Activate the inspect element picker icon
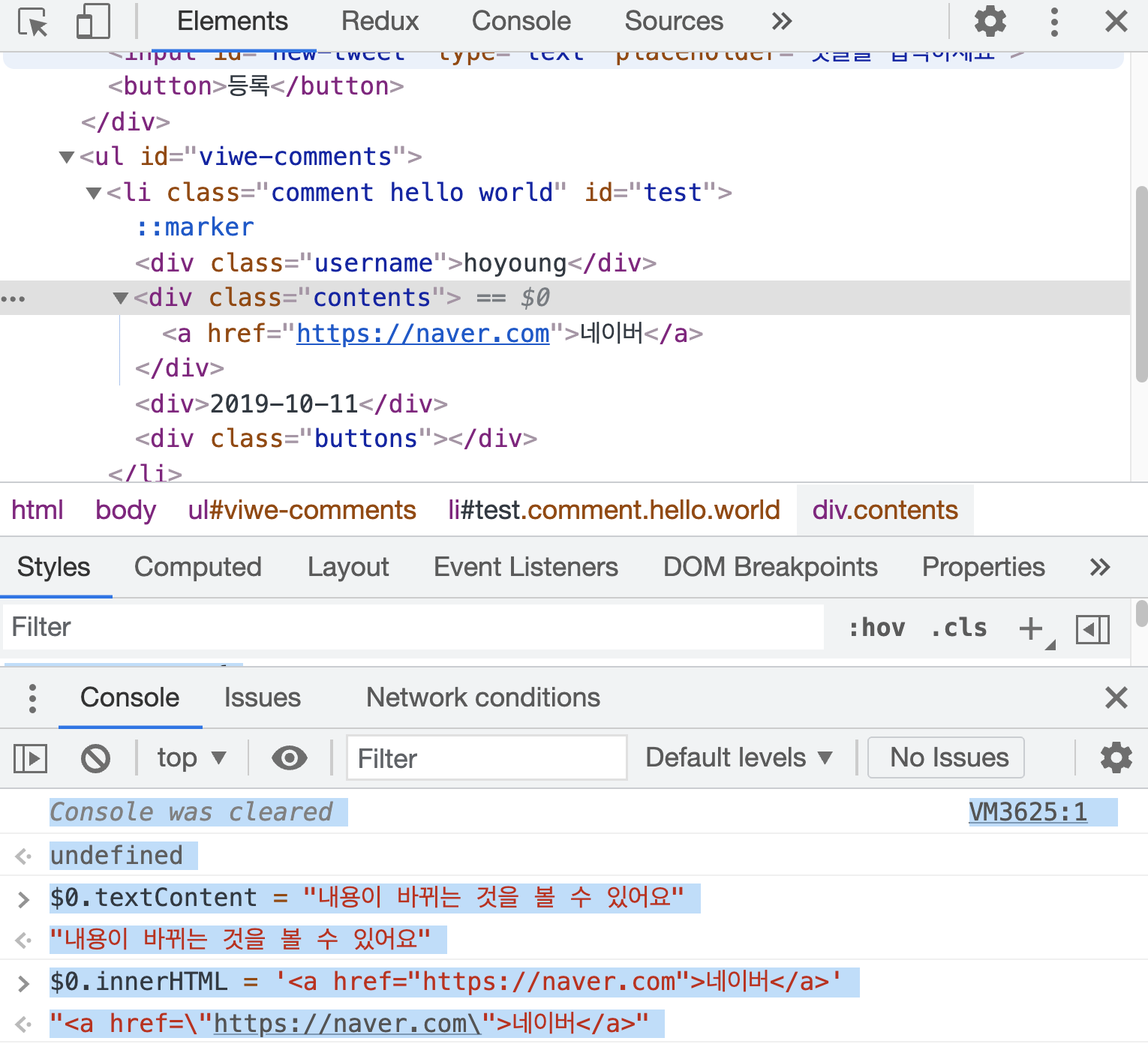The width and height of the screenshot is (1148, 1047). click(x=33, y=22)
